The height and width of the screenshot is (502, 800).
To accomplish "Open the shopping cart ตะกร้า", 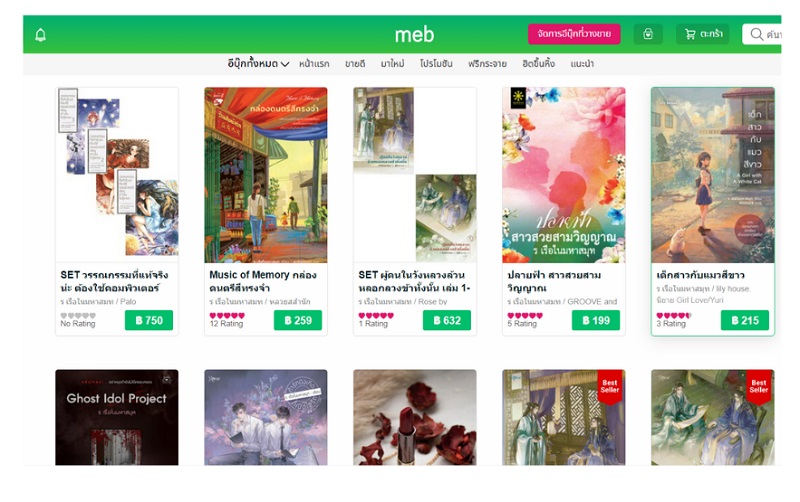I will click(703, 34).
